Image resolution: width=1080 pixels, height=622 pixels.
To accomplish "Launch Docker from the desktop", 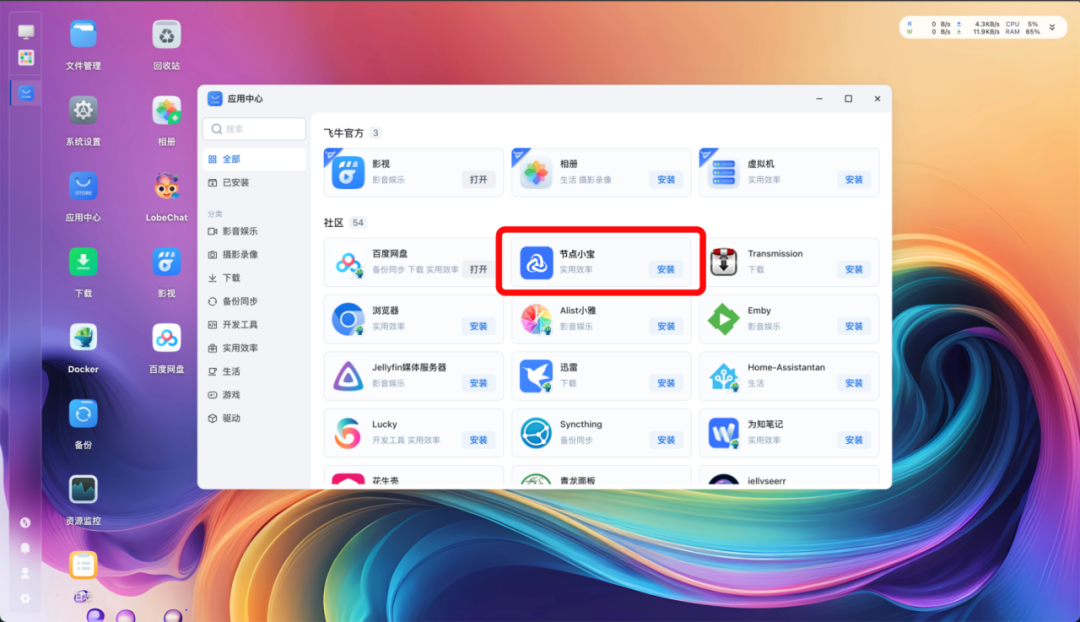I will pos(83,338).
